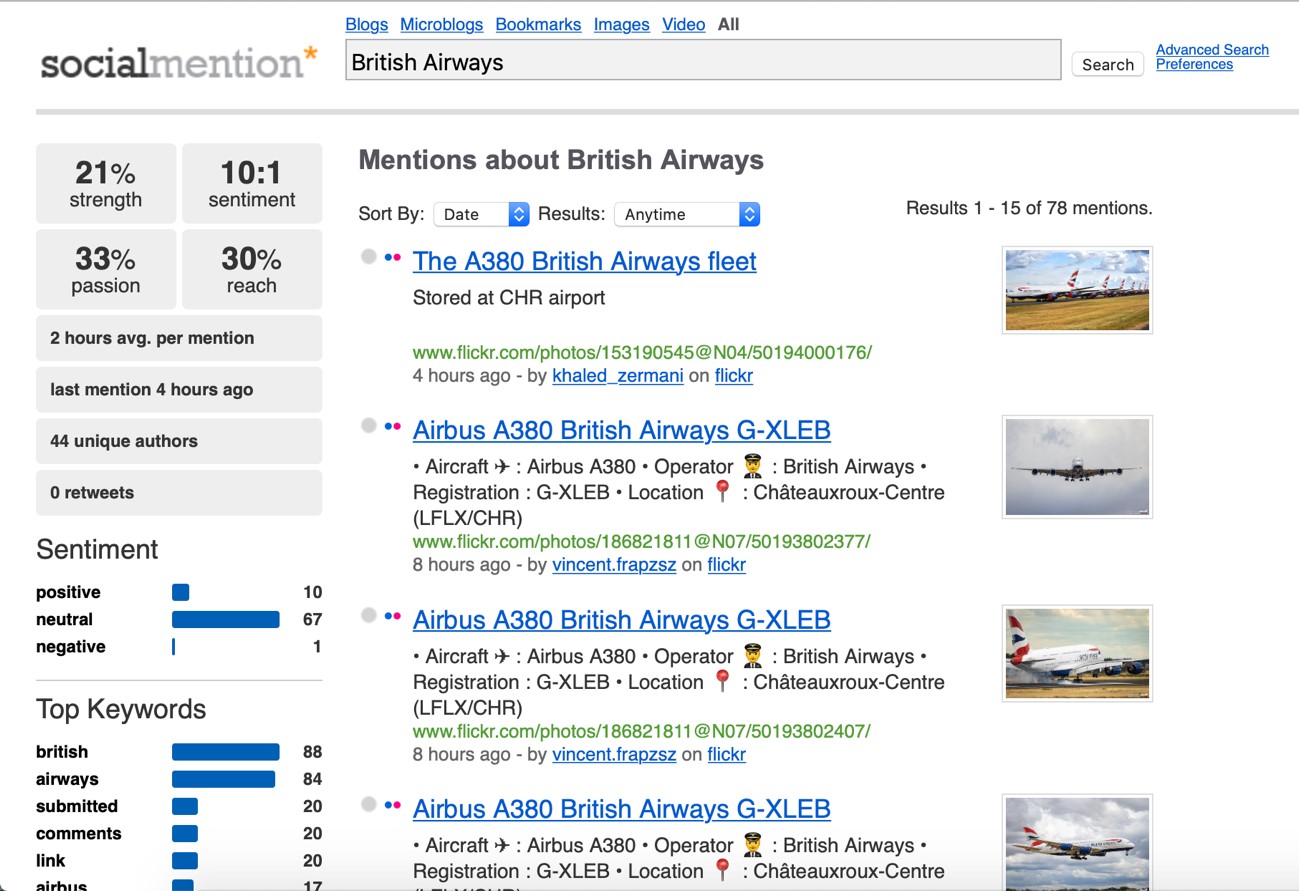Click the negative sentiment label

[70, 647]
